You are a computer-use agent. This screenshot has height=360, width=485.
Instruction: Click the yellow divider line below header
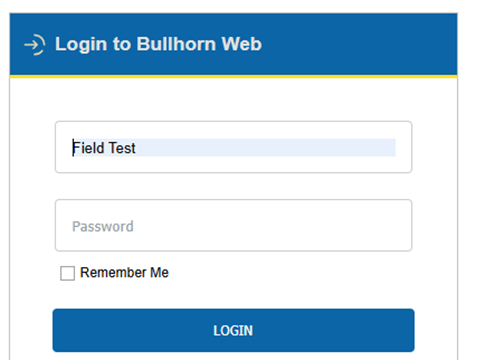click(x=233, y=77)
